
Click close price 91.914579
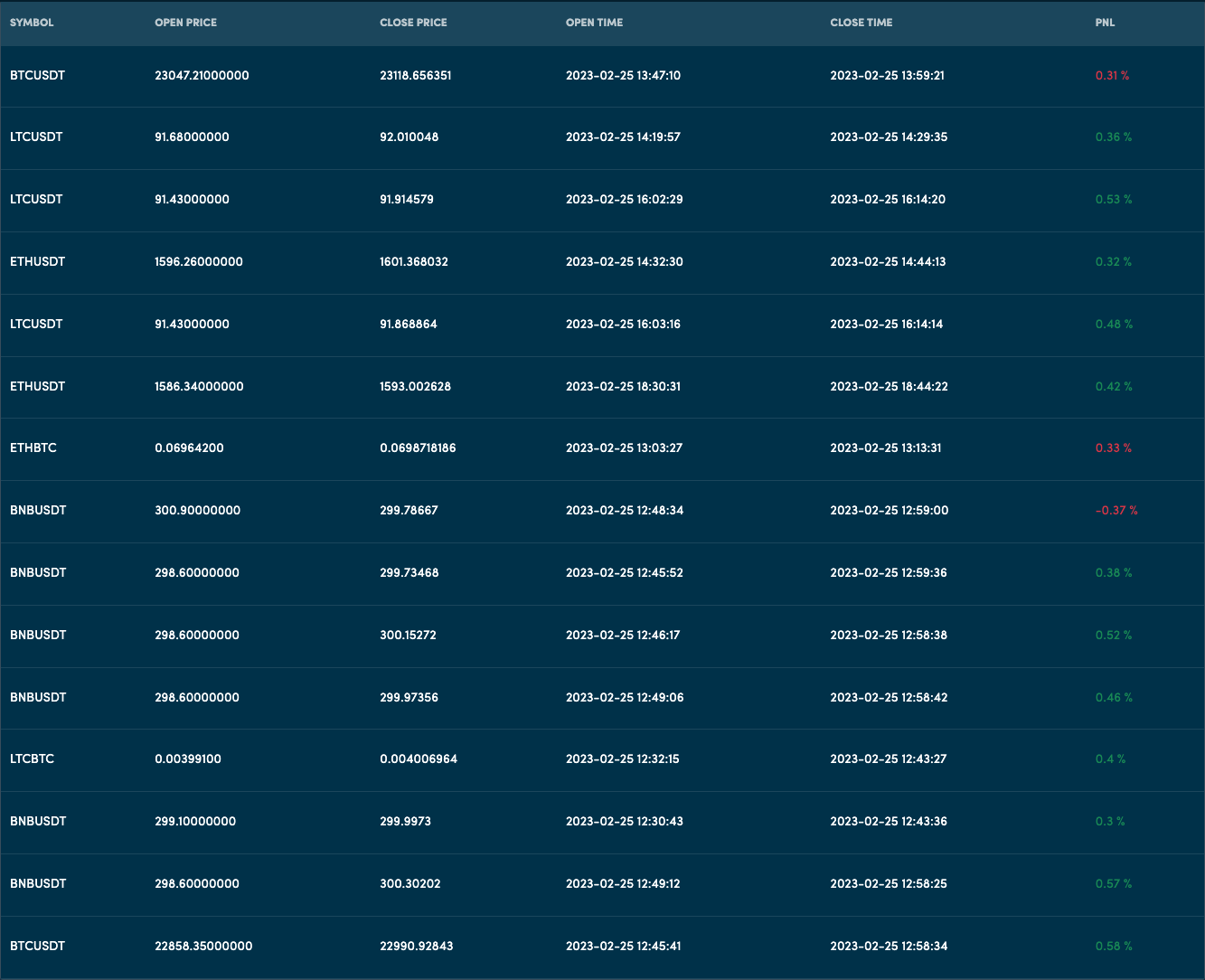tap(407, 199)
